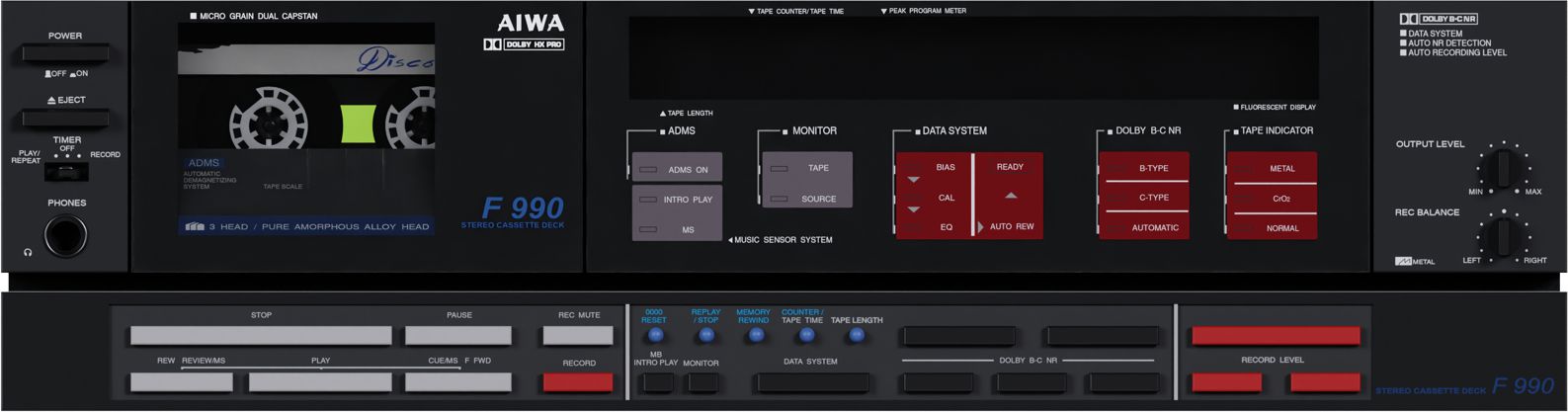Click the blank fluorescent display panel
The image size is (1568, 412).
(973, 57)
